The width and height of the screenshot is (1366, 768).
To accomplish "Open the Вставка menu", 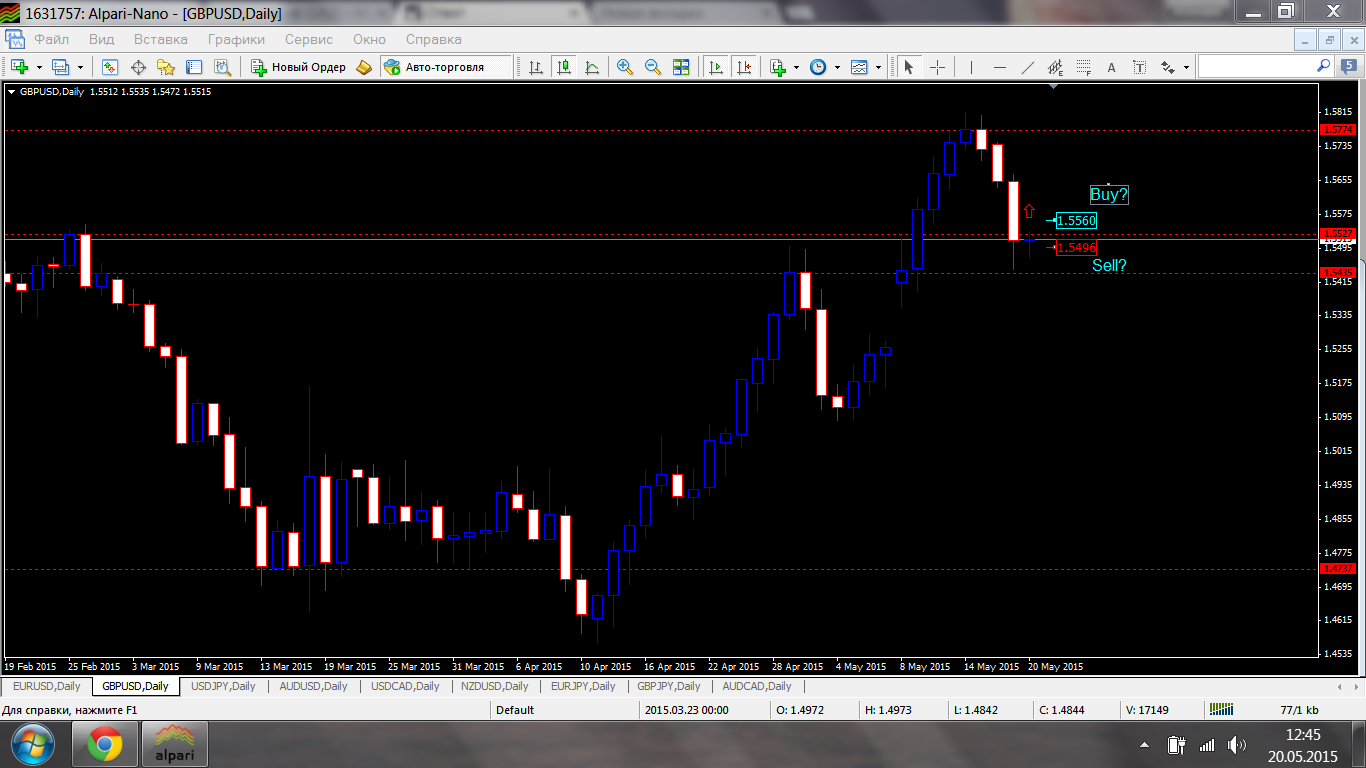I will (160, 39).
